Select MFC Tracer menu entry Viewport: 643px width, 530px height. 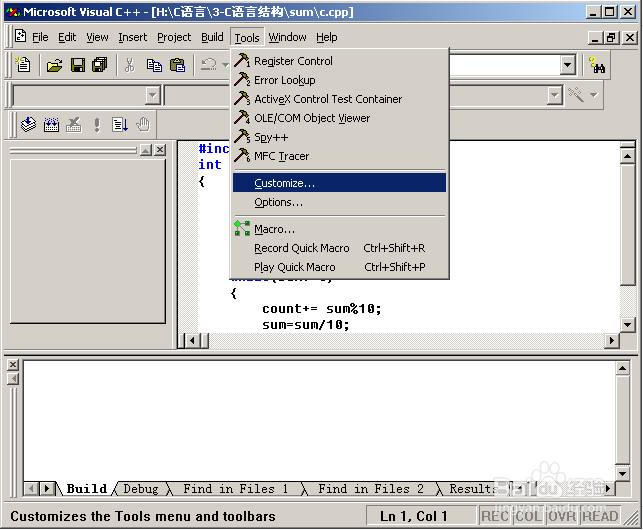pyautogui.click(x=339, y=156)
